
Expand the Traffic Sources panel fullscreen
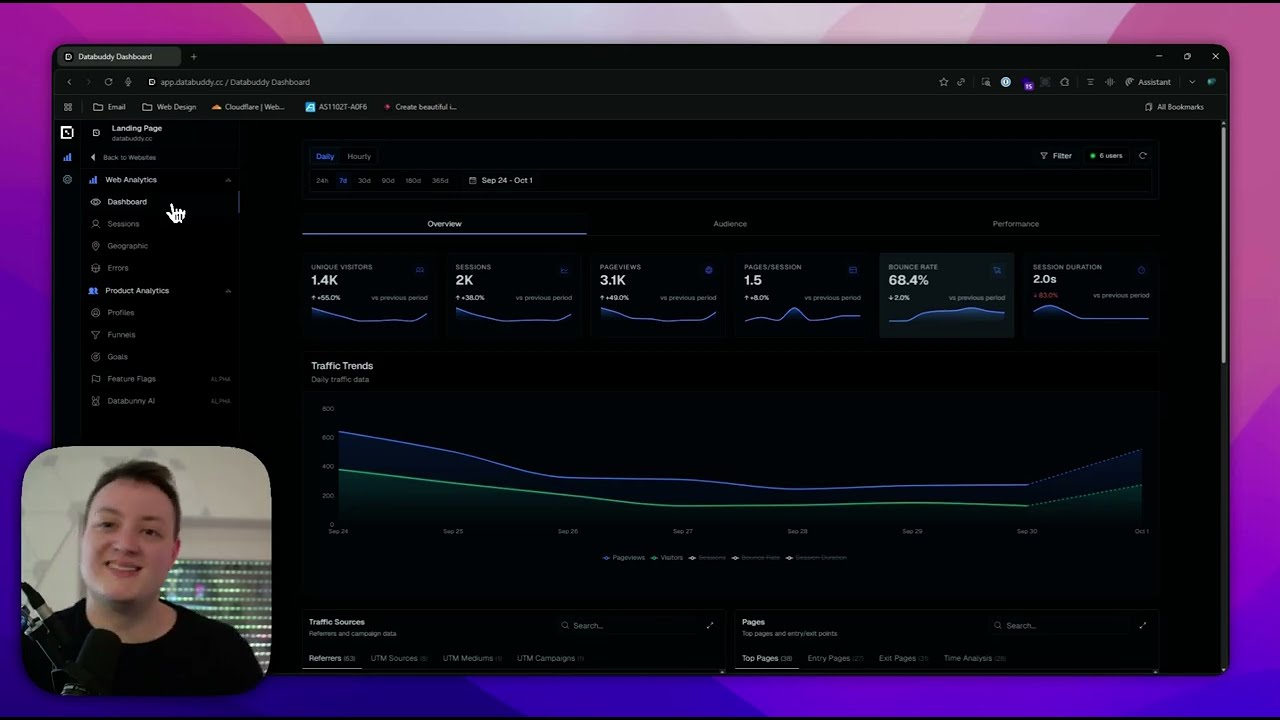pos(710,625)
